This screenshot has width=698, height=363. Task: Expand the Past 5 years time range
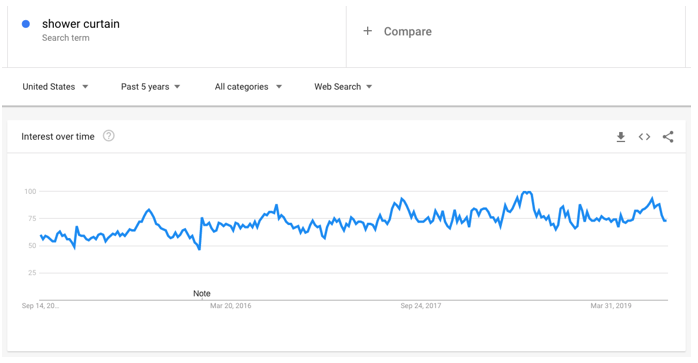150,87
